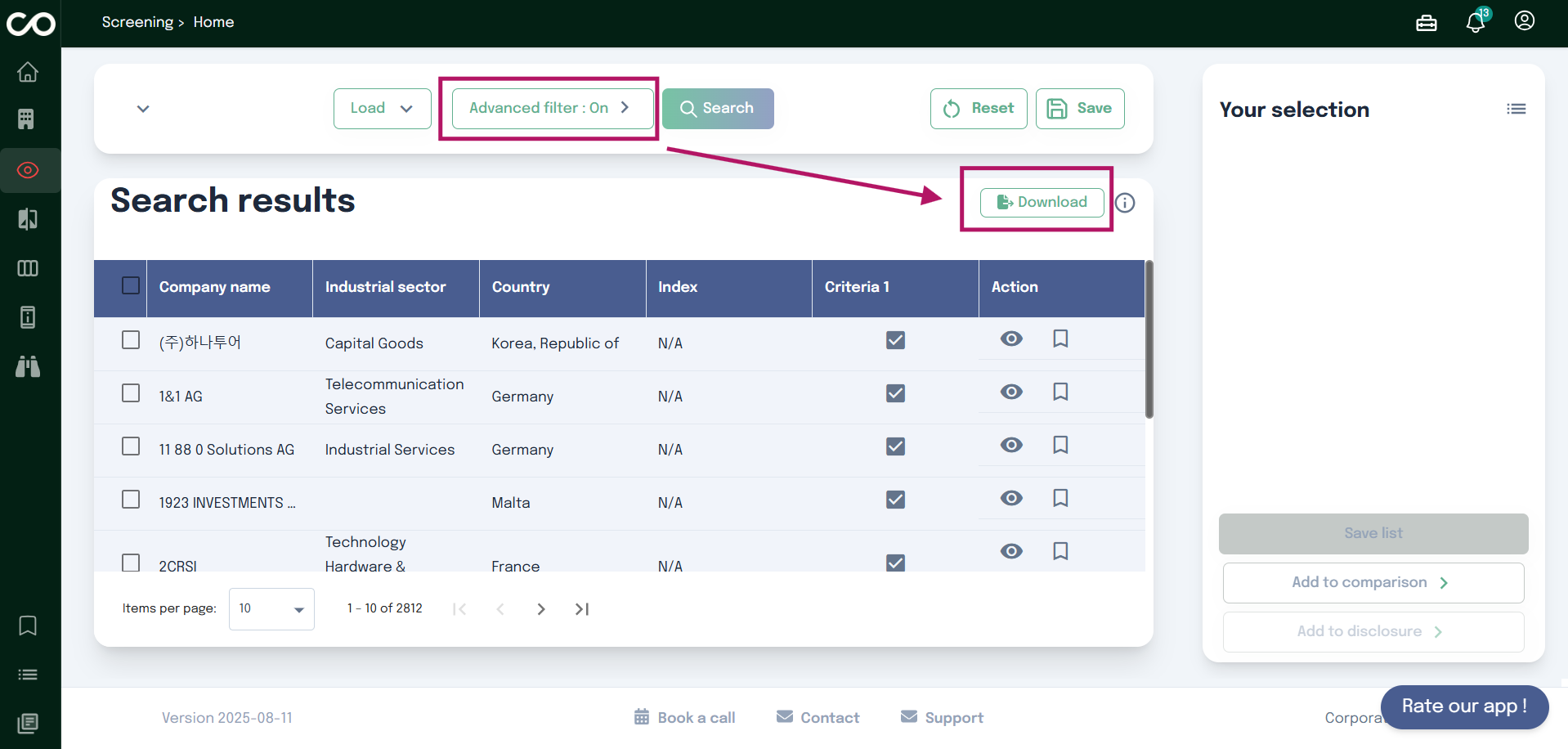
Task: Change the items per page dropdown
Action: 271,609
